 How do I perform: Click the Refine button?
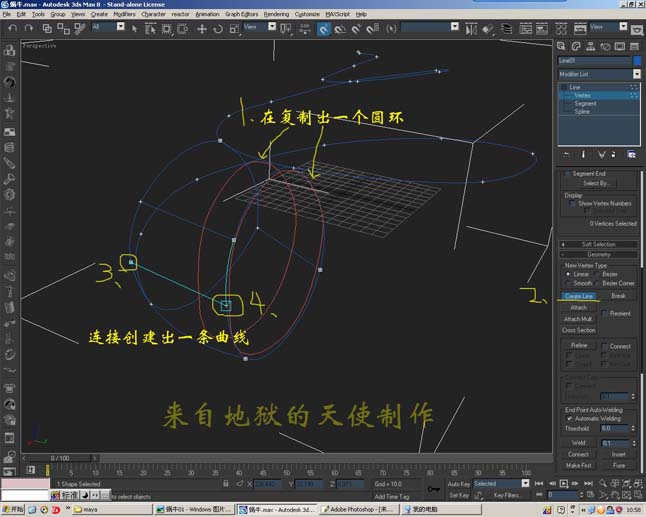click(x=579, y=345)
